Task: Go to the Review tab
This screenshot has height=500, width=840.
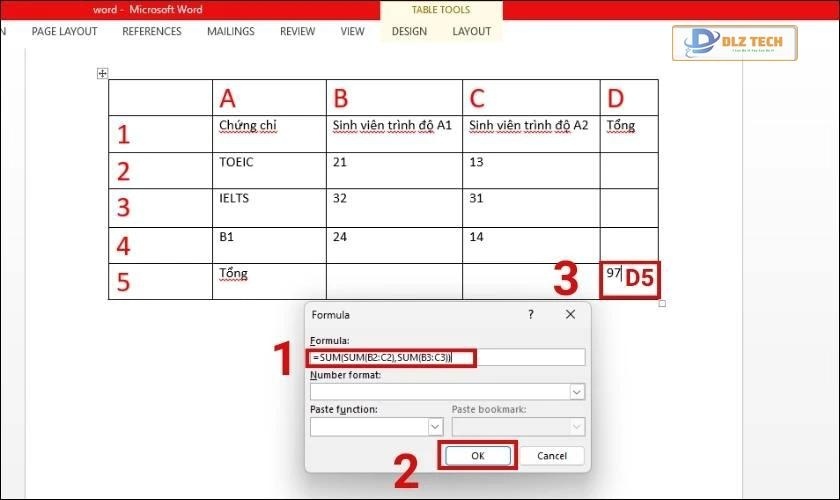Action: click(x=297, y=31)
